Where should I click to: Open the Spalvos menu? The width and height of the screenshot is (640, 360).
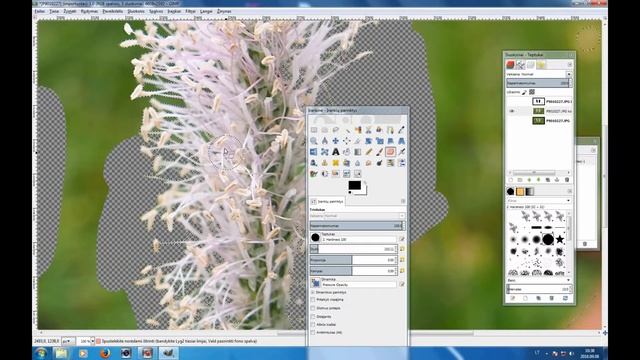(x=156, y=11)
